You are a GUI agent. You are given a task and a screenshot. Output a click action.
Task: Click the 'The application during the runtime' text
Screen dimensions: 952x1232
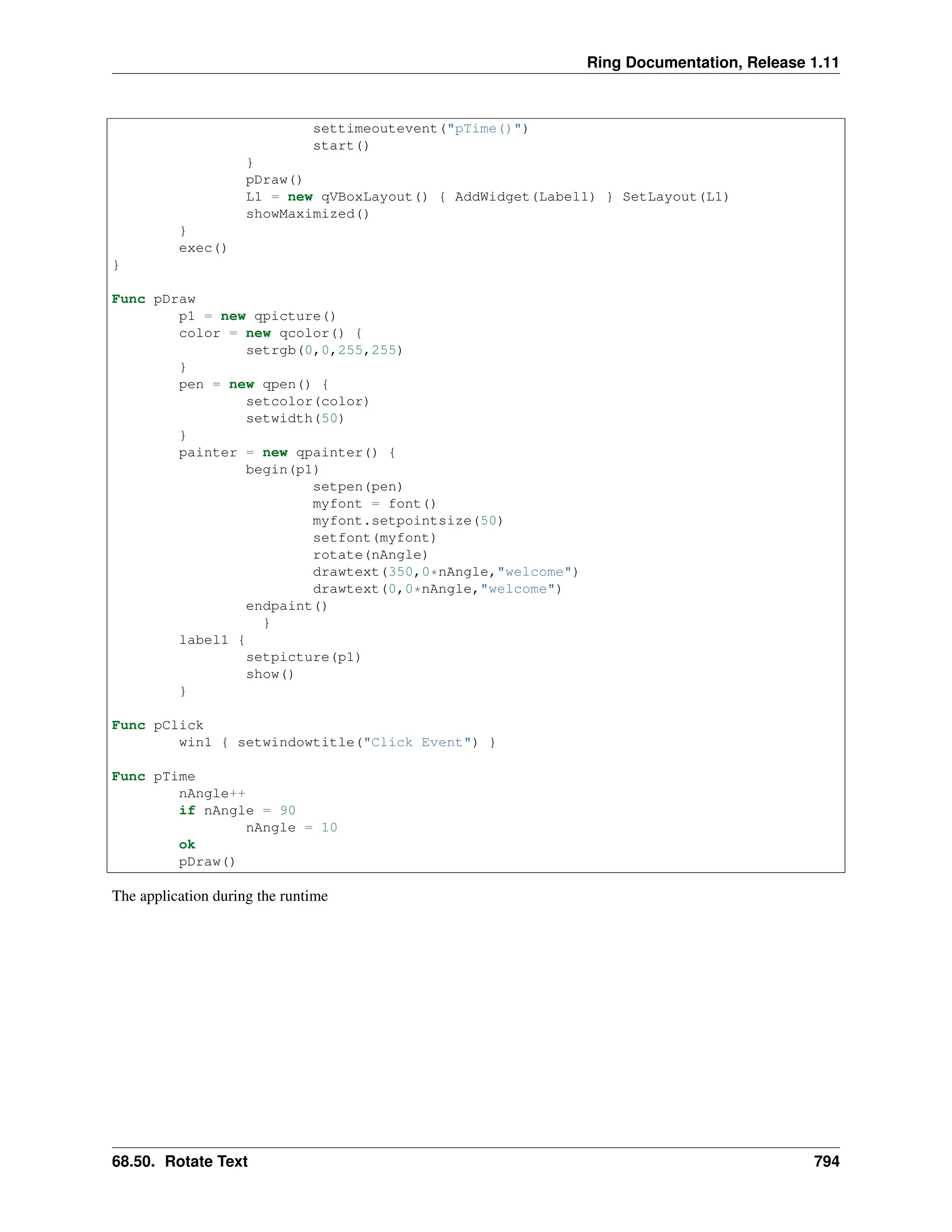[219, 896]
